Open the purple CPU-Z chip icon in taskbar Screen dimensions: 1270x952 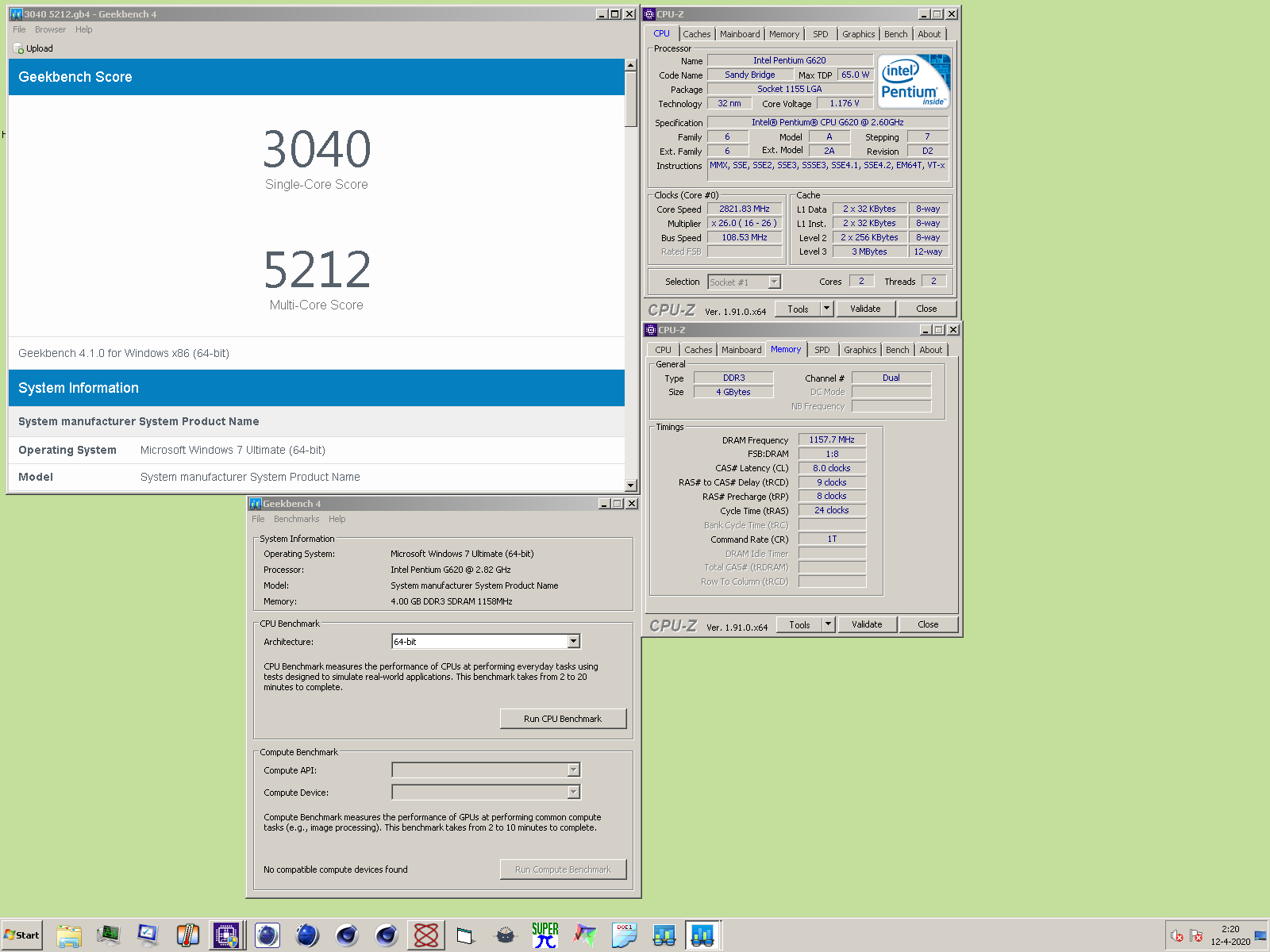(226, 935)
